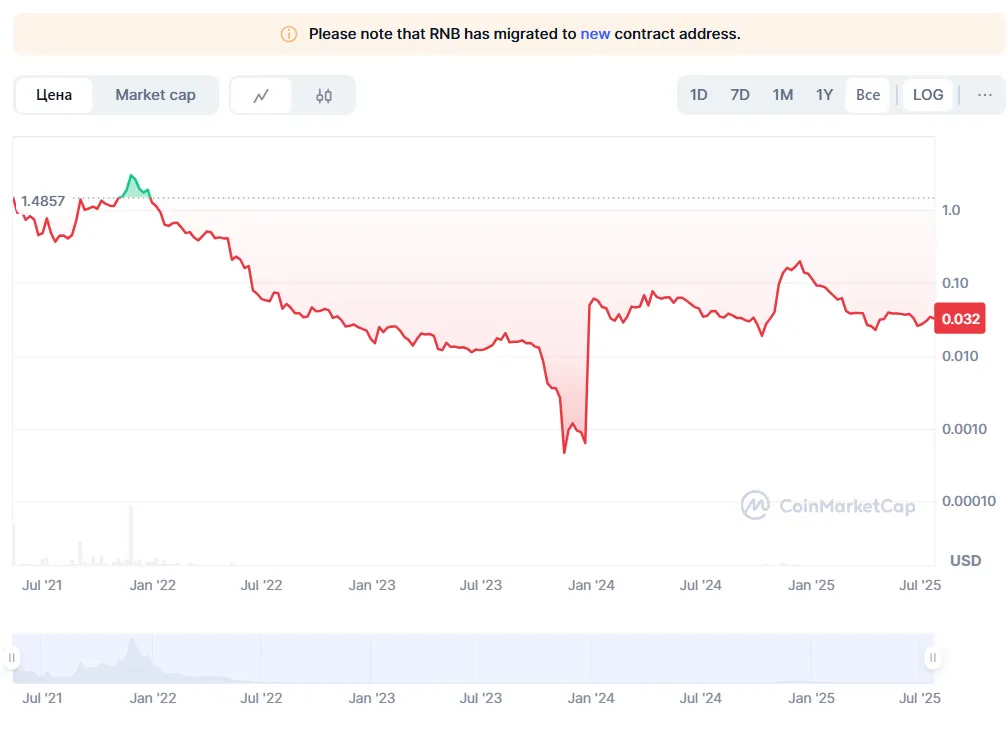Open the new contract address link
Image resolution: width=1007 pixels, height=729 pixels.
(595, 34)
